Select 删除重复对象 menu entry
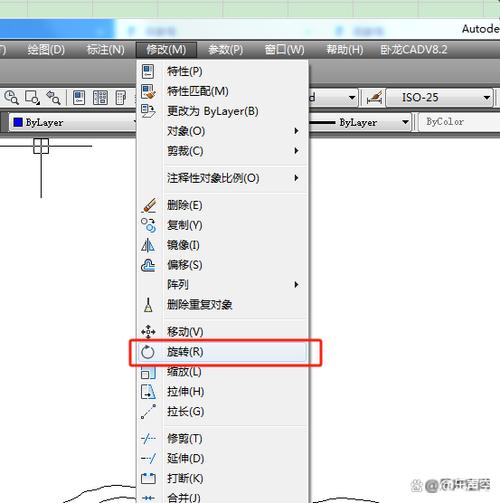Image resolution: width=500 pixels, height=503 pixels. [x=222, y=305]
